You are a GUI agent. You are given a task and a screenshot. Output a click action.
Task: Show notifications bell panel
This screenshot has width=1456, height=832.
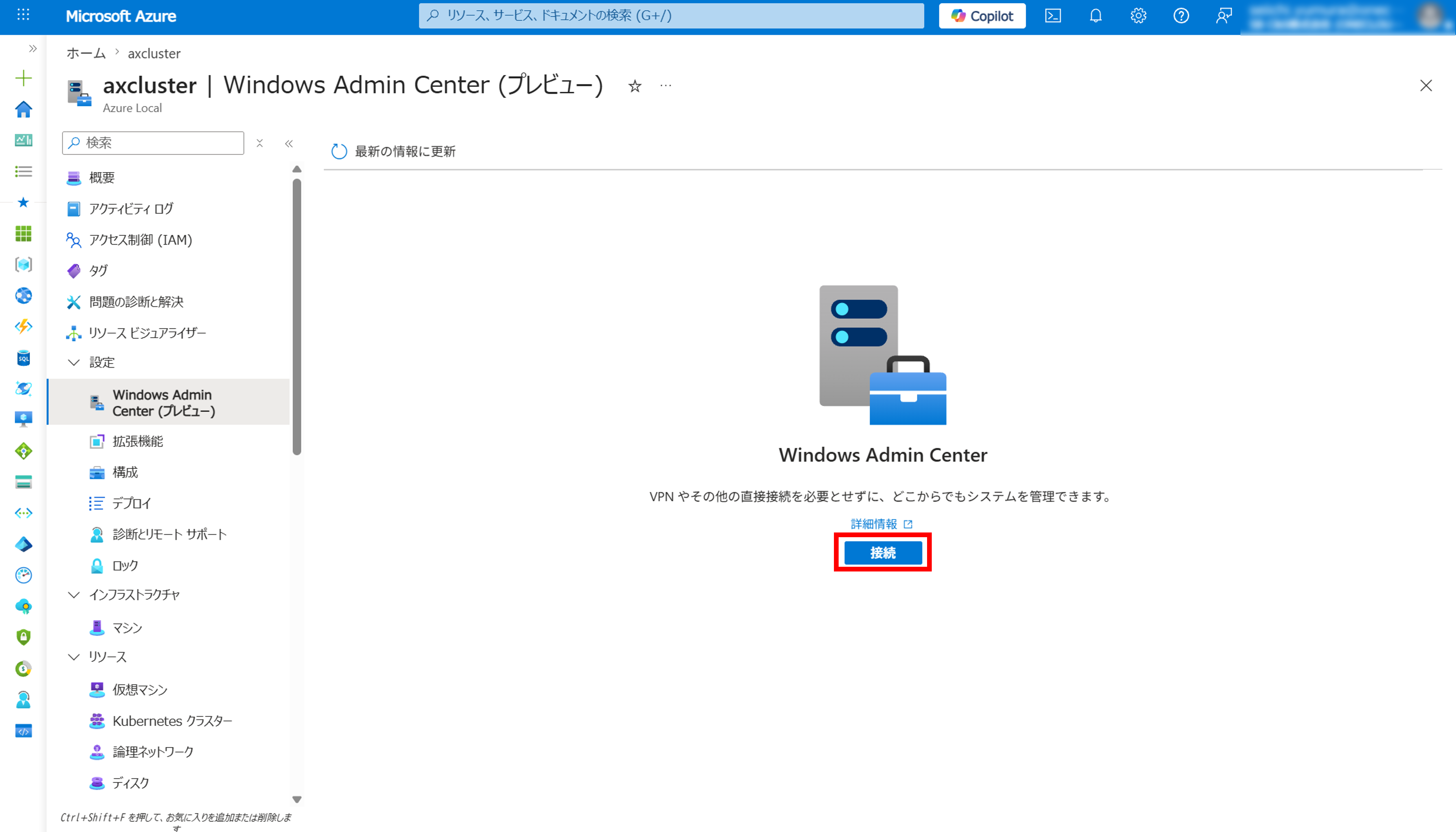[1096, 15]
